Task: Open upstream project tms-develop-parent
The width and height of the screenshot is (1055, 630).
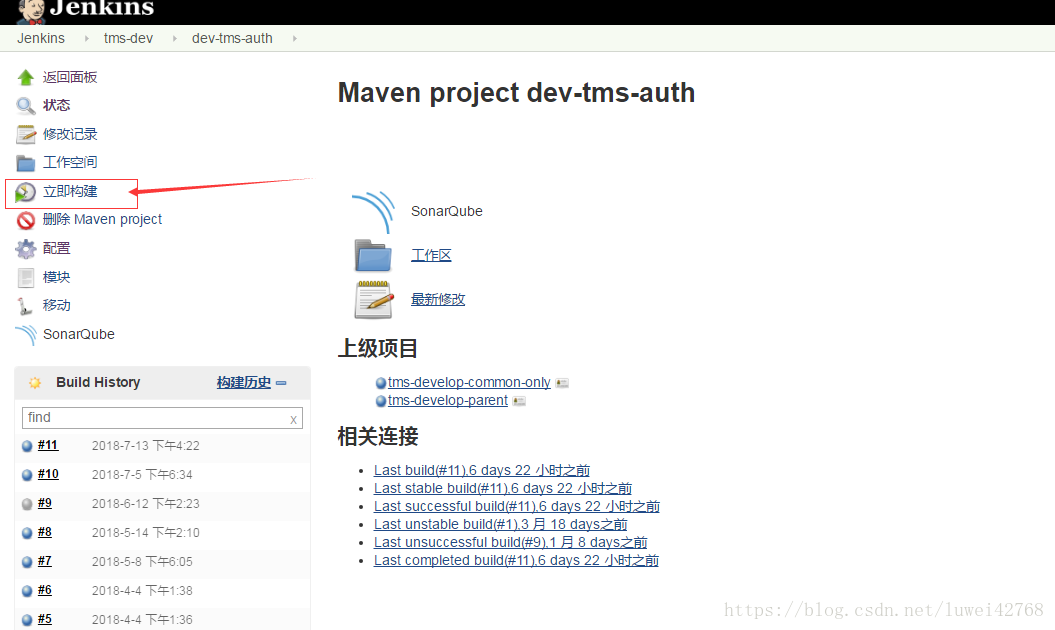Action: point(447,400)
